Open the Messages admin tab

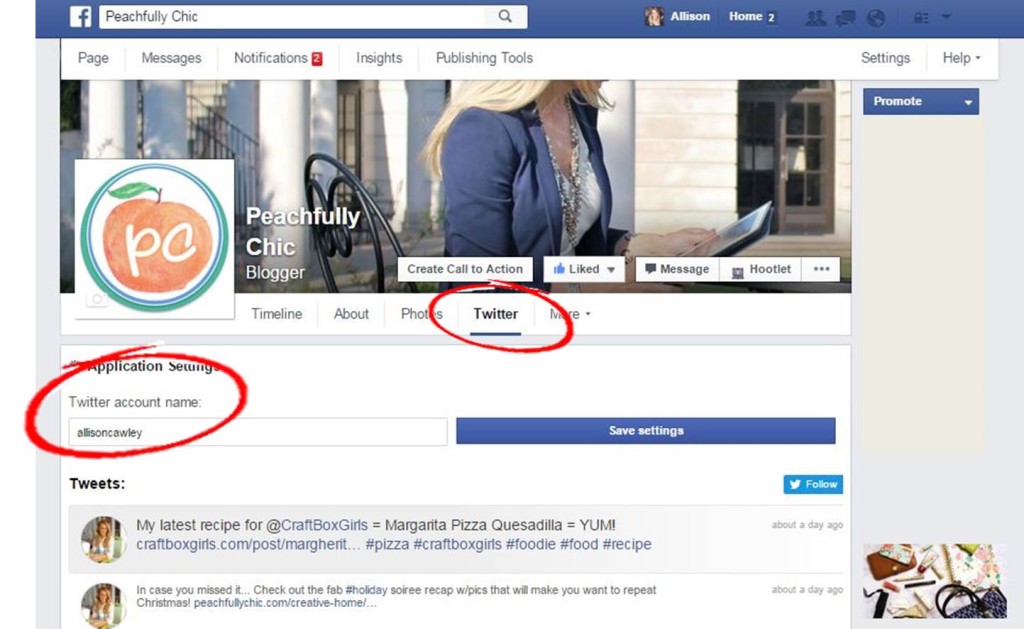[x=171, y=58]
